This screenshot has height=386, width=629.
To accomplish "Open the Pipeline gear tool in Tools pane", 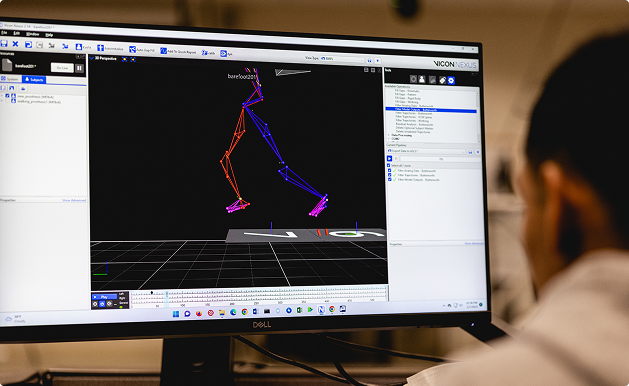I will point(451,80).
